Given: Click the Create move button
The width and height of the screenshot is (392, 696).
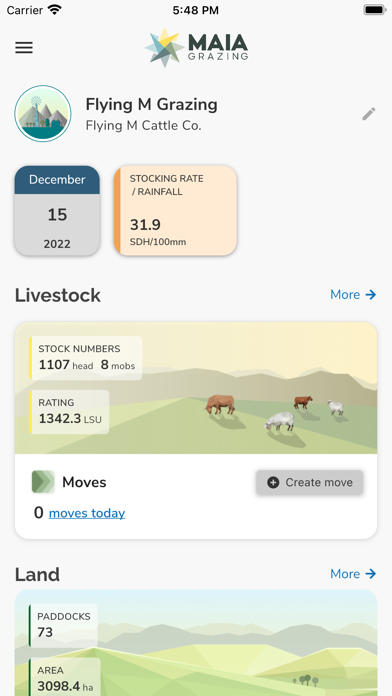Looking at the screenshot, I should [x=309, y=482].
